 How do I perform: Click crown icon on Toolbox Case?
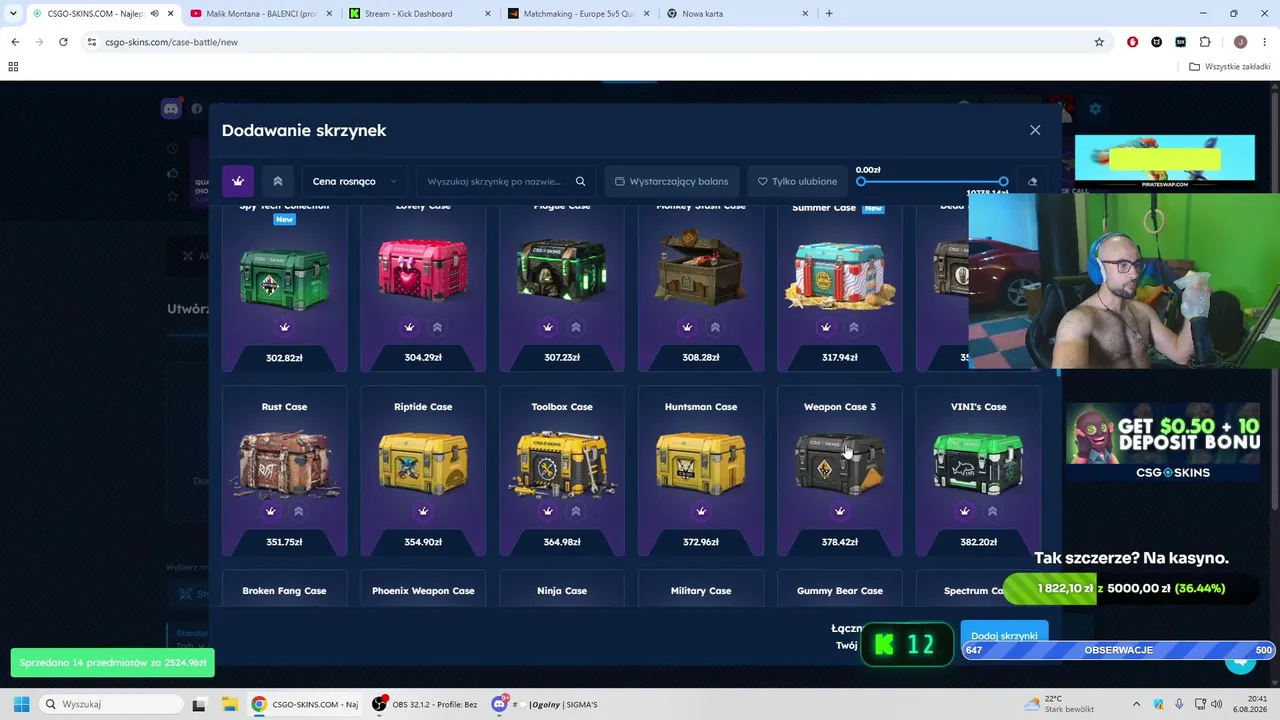548,511
